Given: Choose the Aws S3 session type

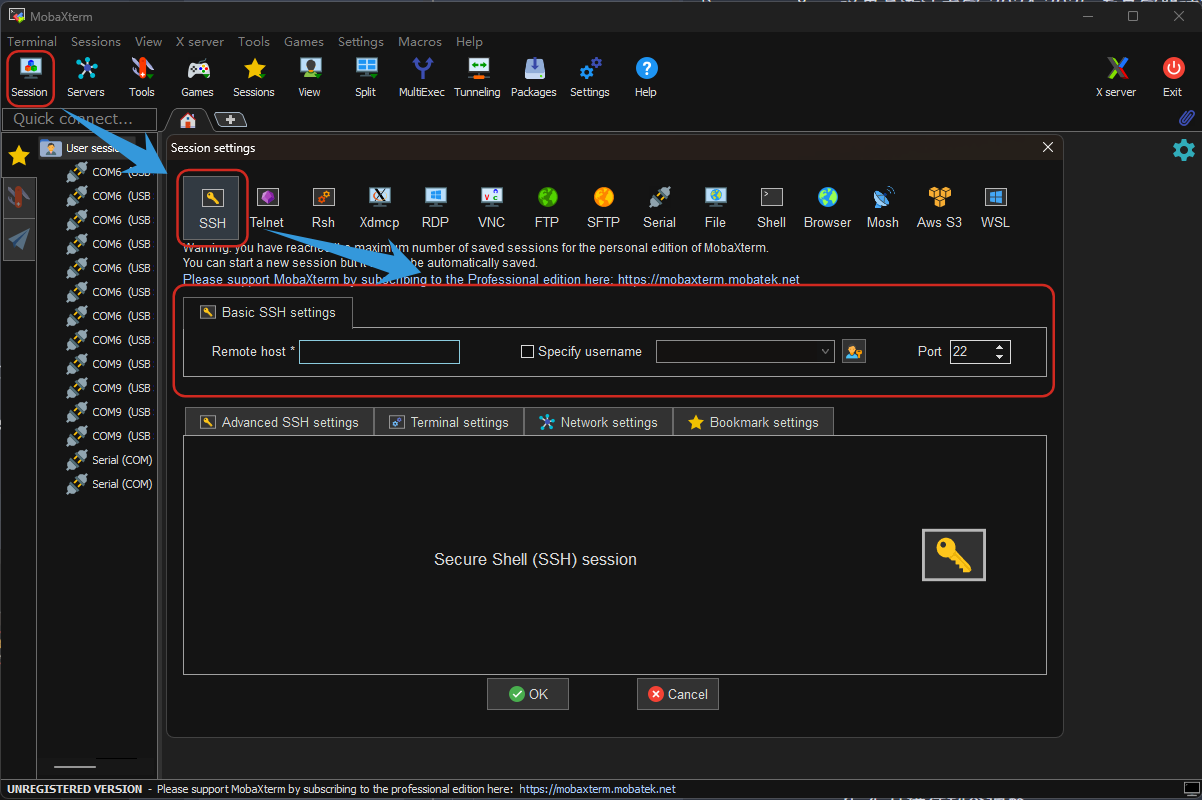Looking at the screenshot, I should [939, 208].
